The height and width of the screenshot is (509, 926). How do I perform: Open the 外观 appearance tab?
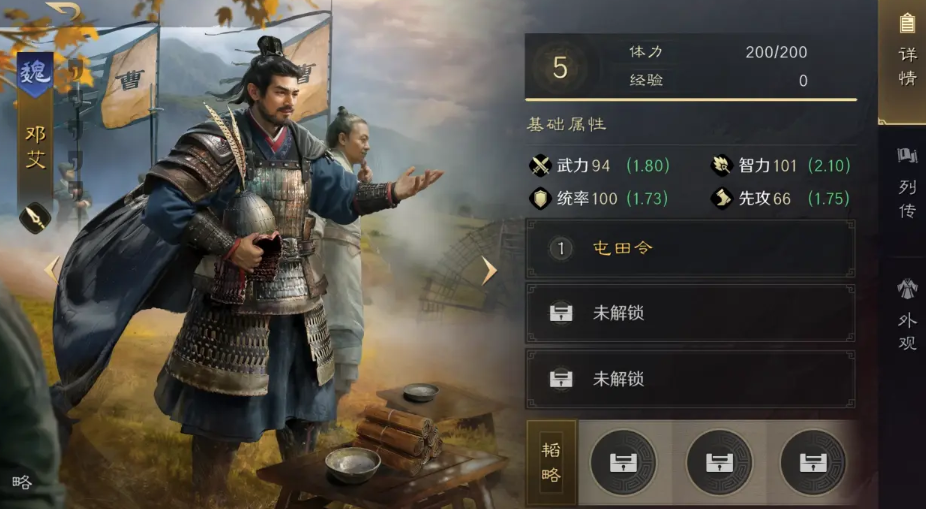pyautogui.click(x=907, y=314)
